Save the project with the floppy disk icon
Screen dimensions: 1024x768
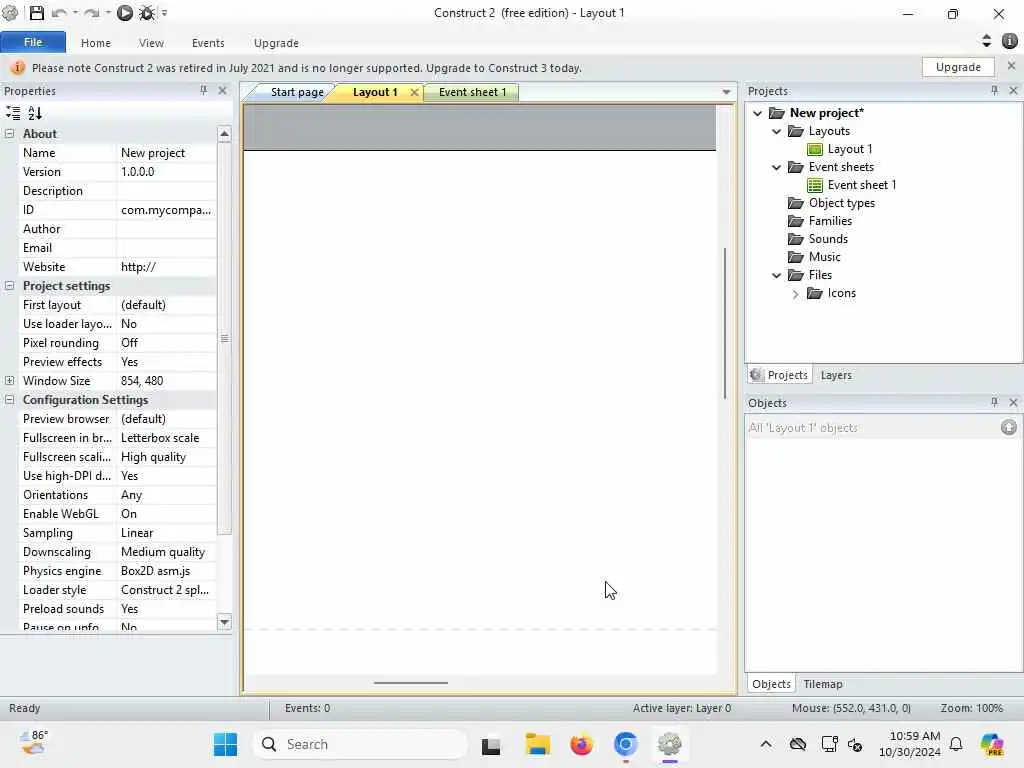pyautogui.click(x=37, y=13)
